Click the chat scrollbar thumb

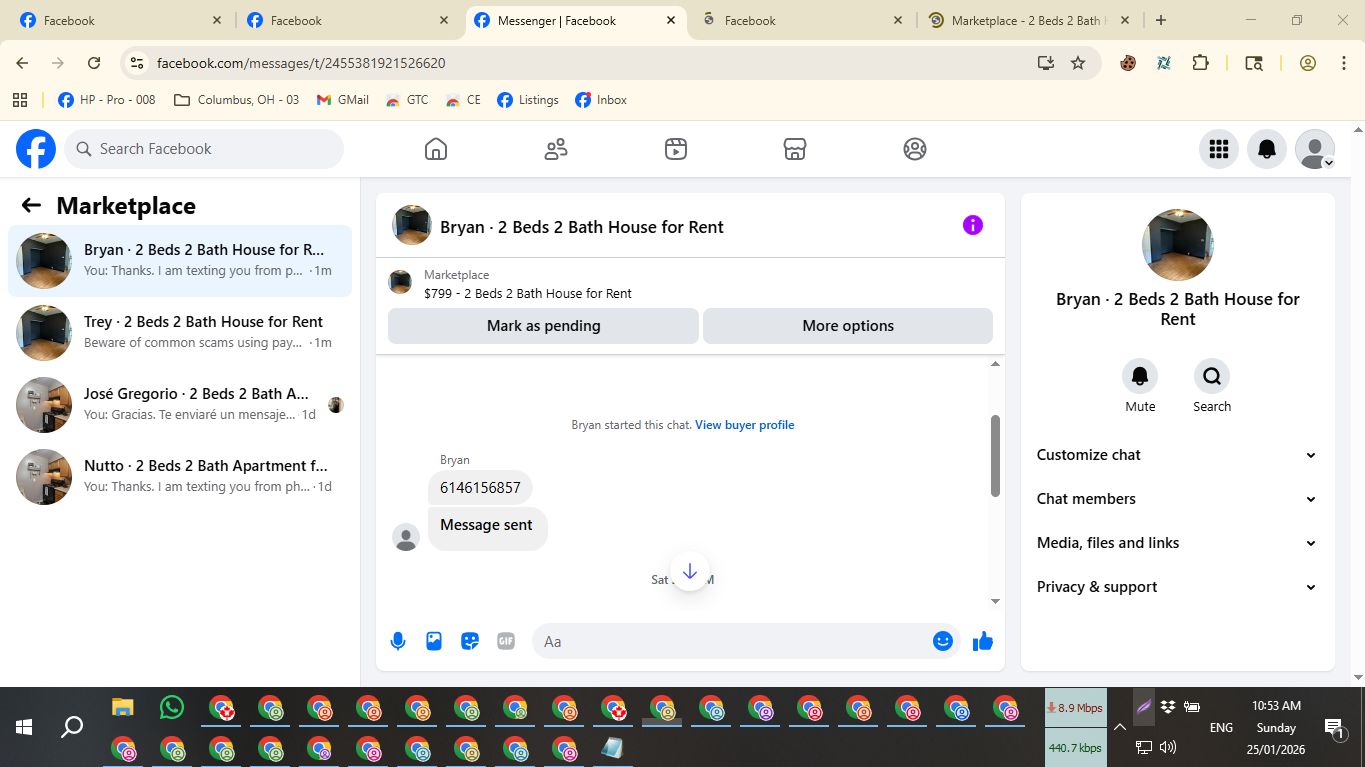point(995,455)
